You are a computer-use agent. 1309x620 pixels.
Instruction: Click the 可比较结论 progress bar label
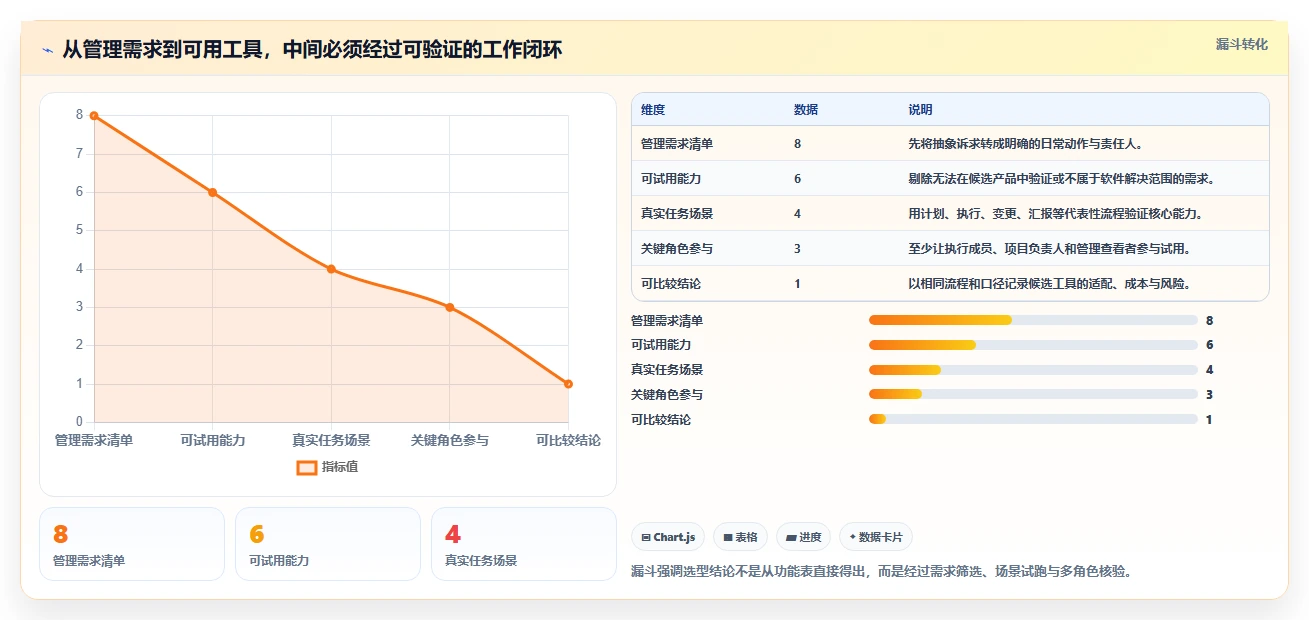point(661,420)
